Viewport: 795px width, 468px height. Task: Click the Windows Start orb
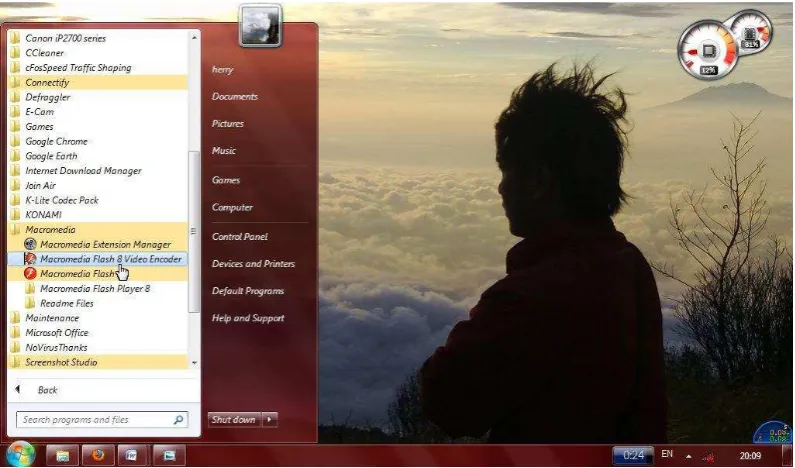(20, 453)
